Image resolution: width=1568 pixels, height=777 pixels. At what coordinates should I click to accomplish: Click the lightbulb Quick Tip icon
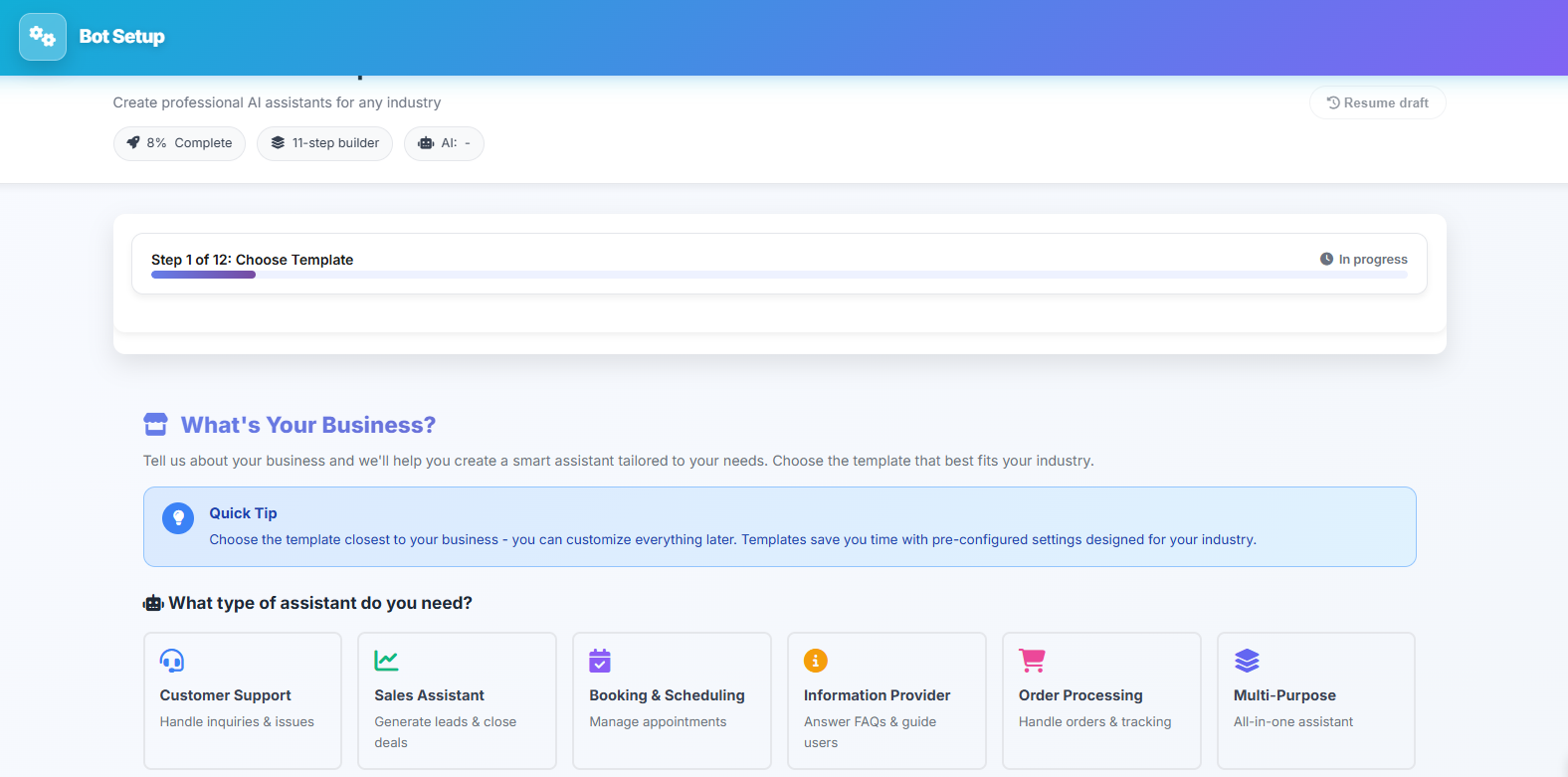[178, 518]
